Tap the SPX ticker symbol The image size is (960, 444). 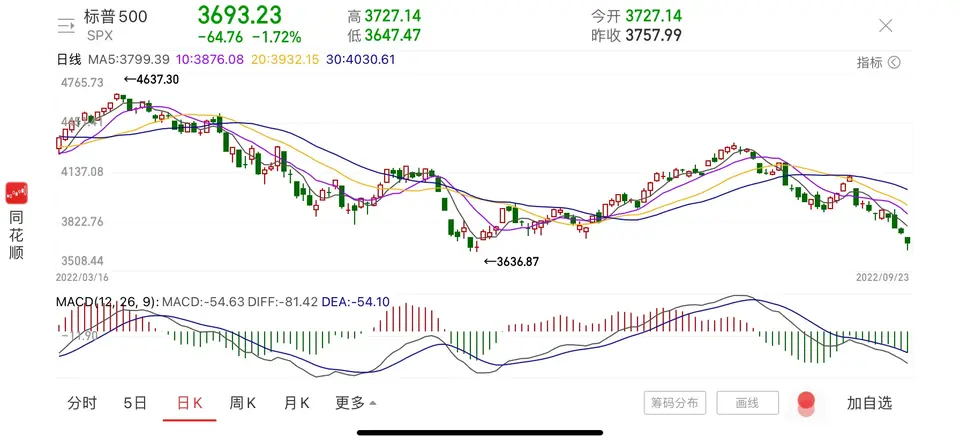[100, 36]
